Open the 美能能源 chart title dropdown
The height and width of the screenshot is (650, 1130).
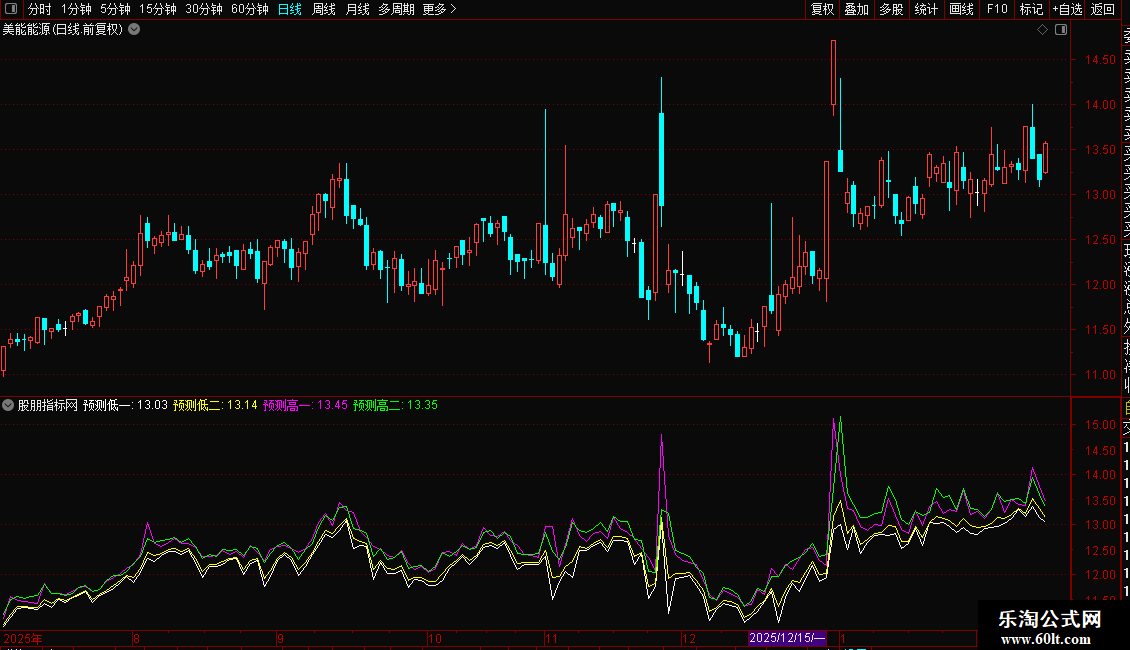(x=134, y=30)
